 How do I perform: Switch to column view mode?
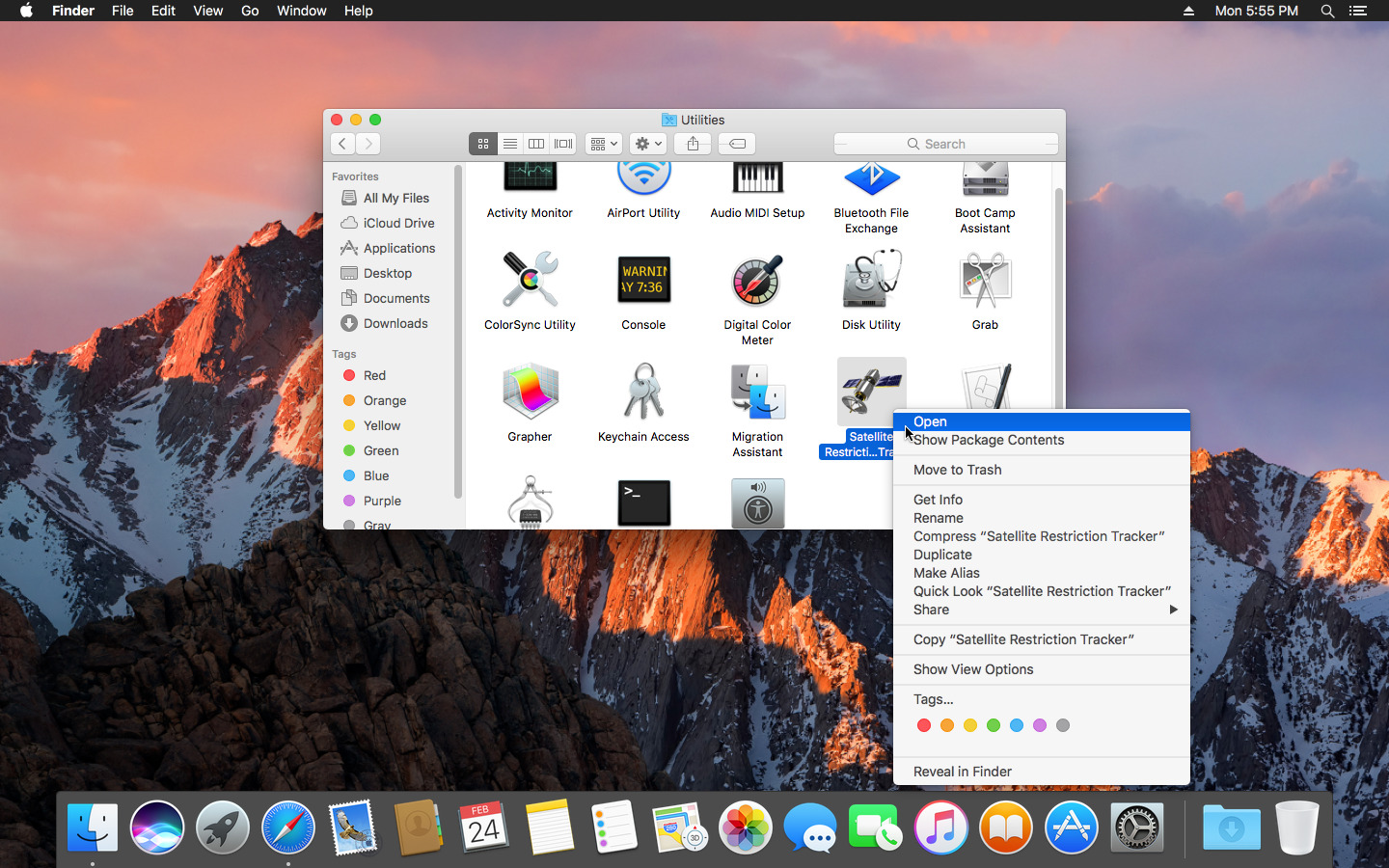pyautogui.click(x=536, y=144)
